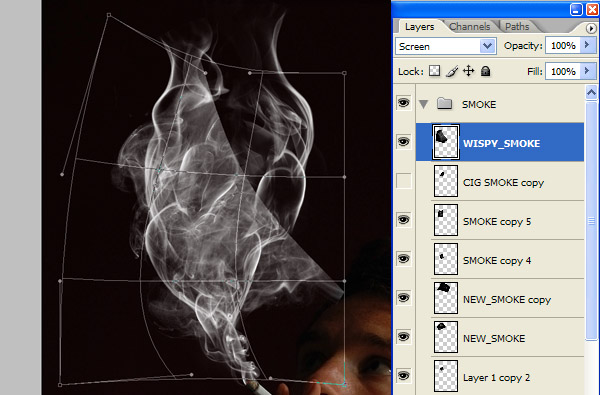Hide the SMOKE copy 5 layer

click(x=403, y=220)
